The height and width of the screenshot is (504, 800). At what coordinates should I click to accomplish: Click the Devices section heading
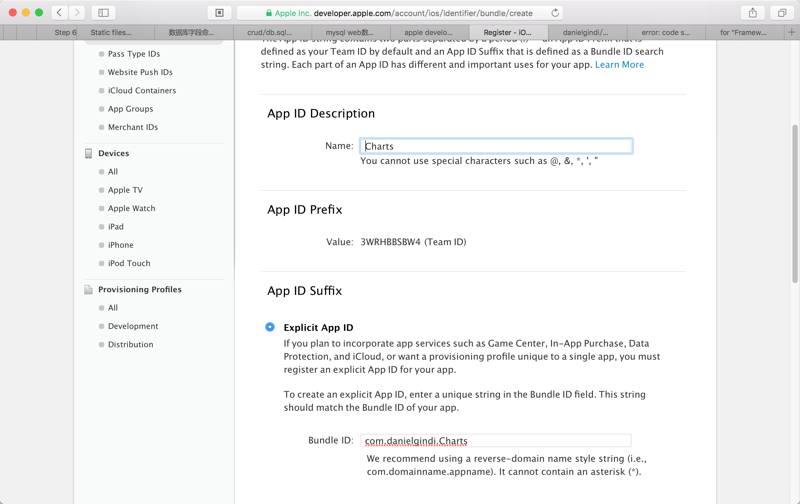coord(113,153)
